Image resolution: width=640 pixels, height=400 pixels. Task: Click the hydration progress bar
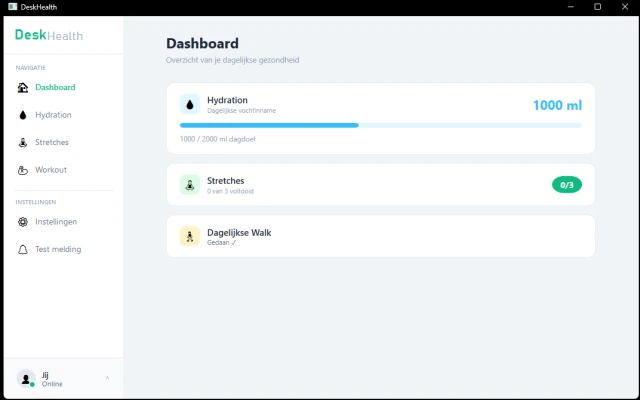click(381, 126)
